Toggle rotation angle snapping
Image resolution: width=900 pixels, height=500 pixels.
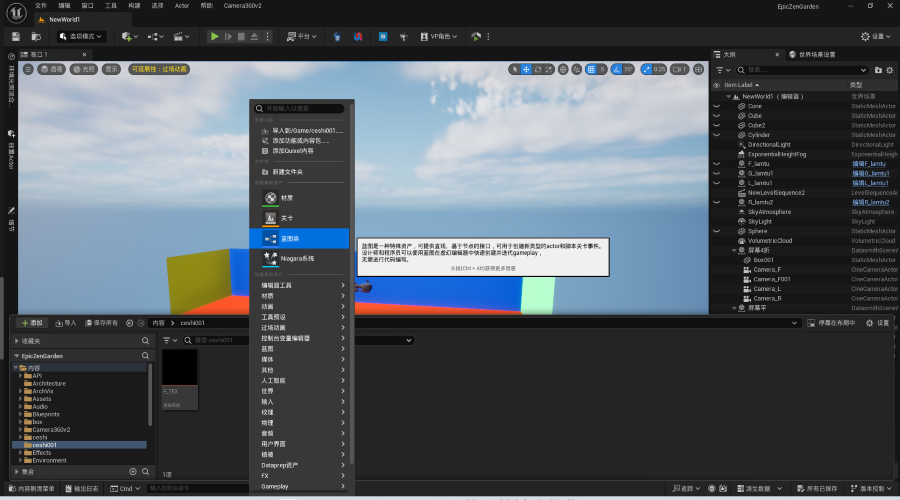pyautogui.click(x=616, y=69)
